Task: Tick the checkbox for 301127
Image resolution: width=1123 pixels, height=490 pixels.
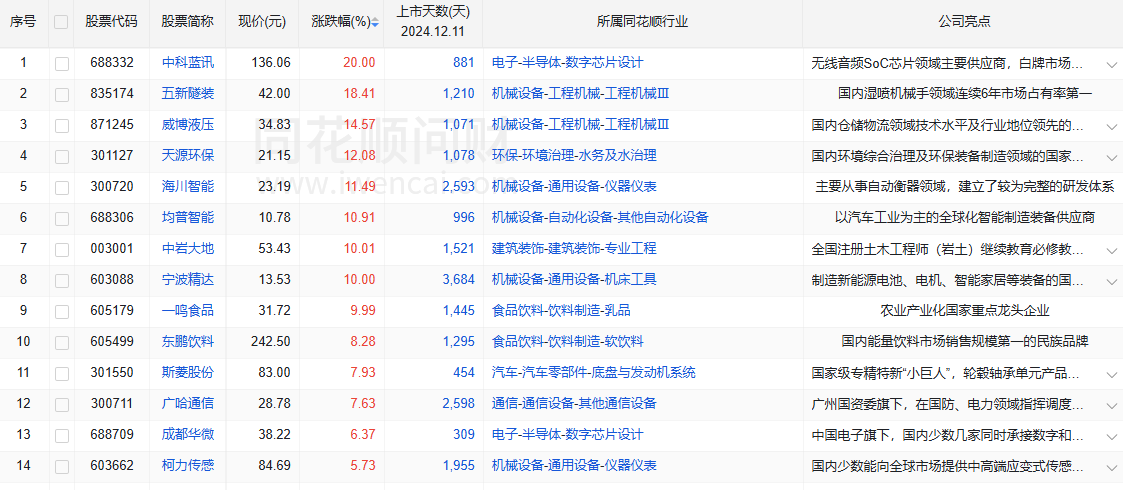Action: [62, 156]
